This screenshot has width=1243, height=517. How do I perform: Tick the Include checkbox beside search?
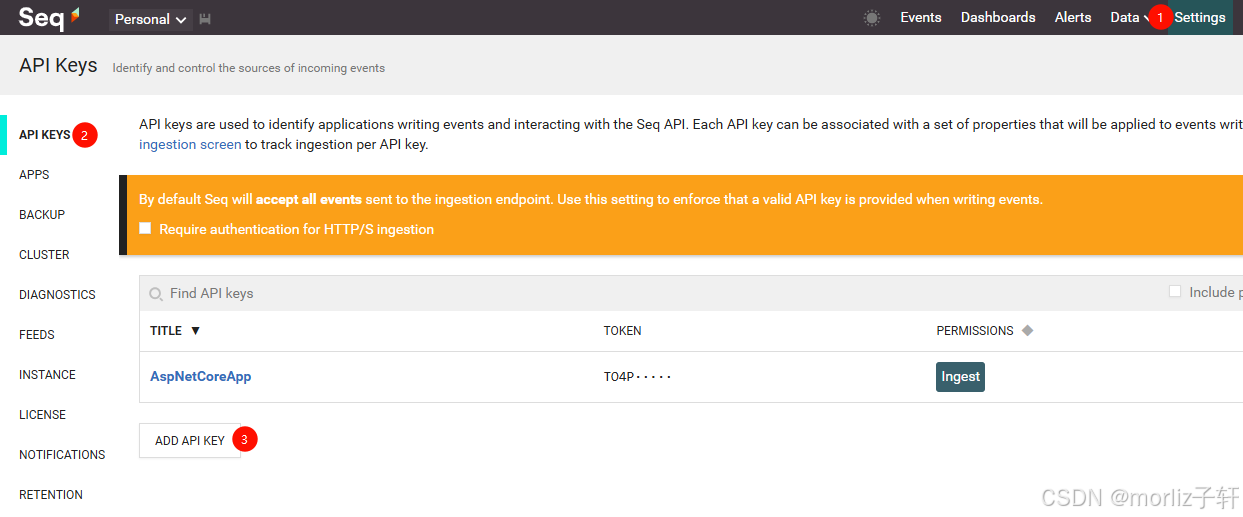(x=1175, y=292)
